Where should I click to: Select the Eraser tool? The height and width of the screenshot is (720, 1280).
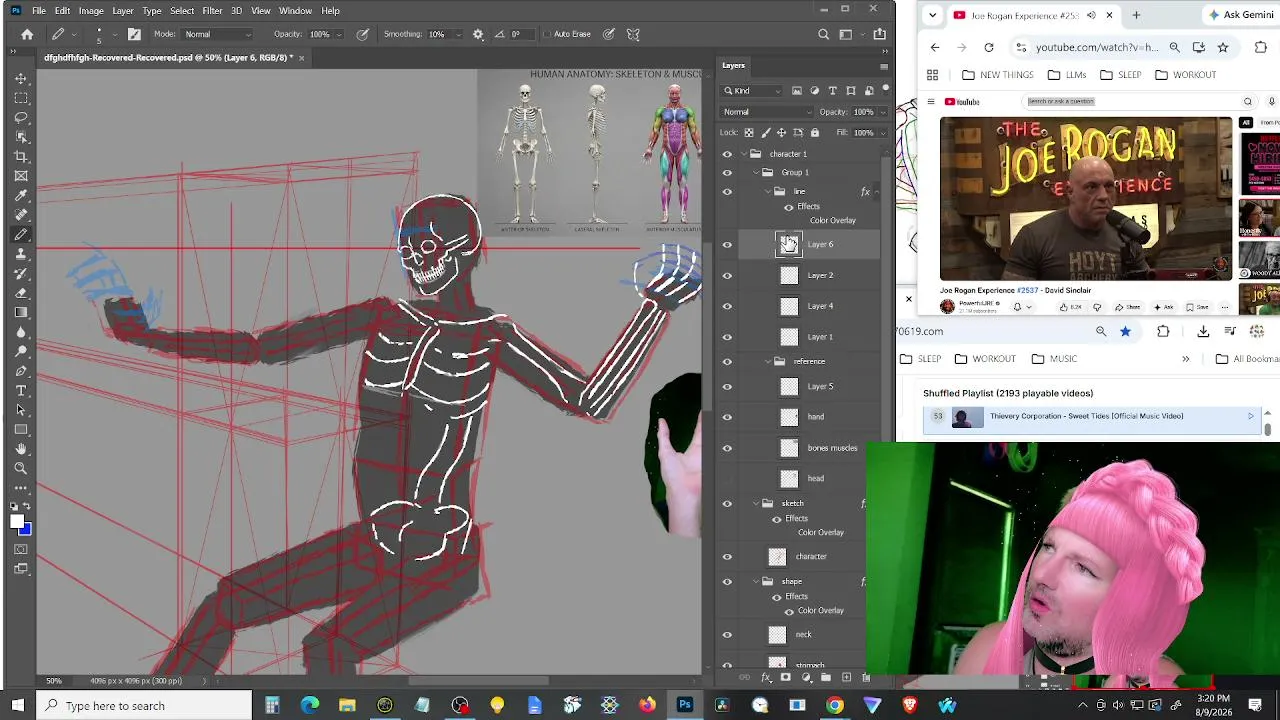pos(21,293)
